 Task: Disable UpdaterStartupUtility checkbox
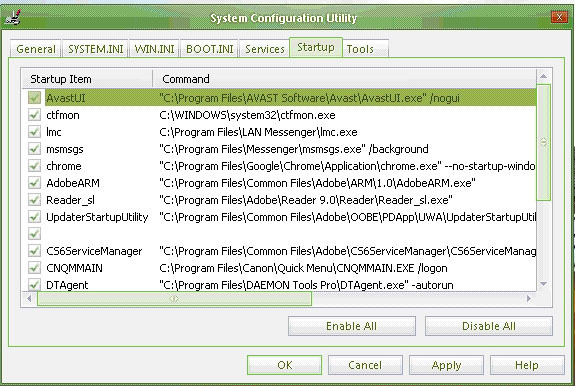pos(34,217)
